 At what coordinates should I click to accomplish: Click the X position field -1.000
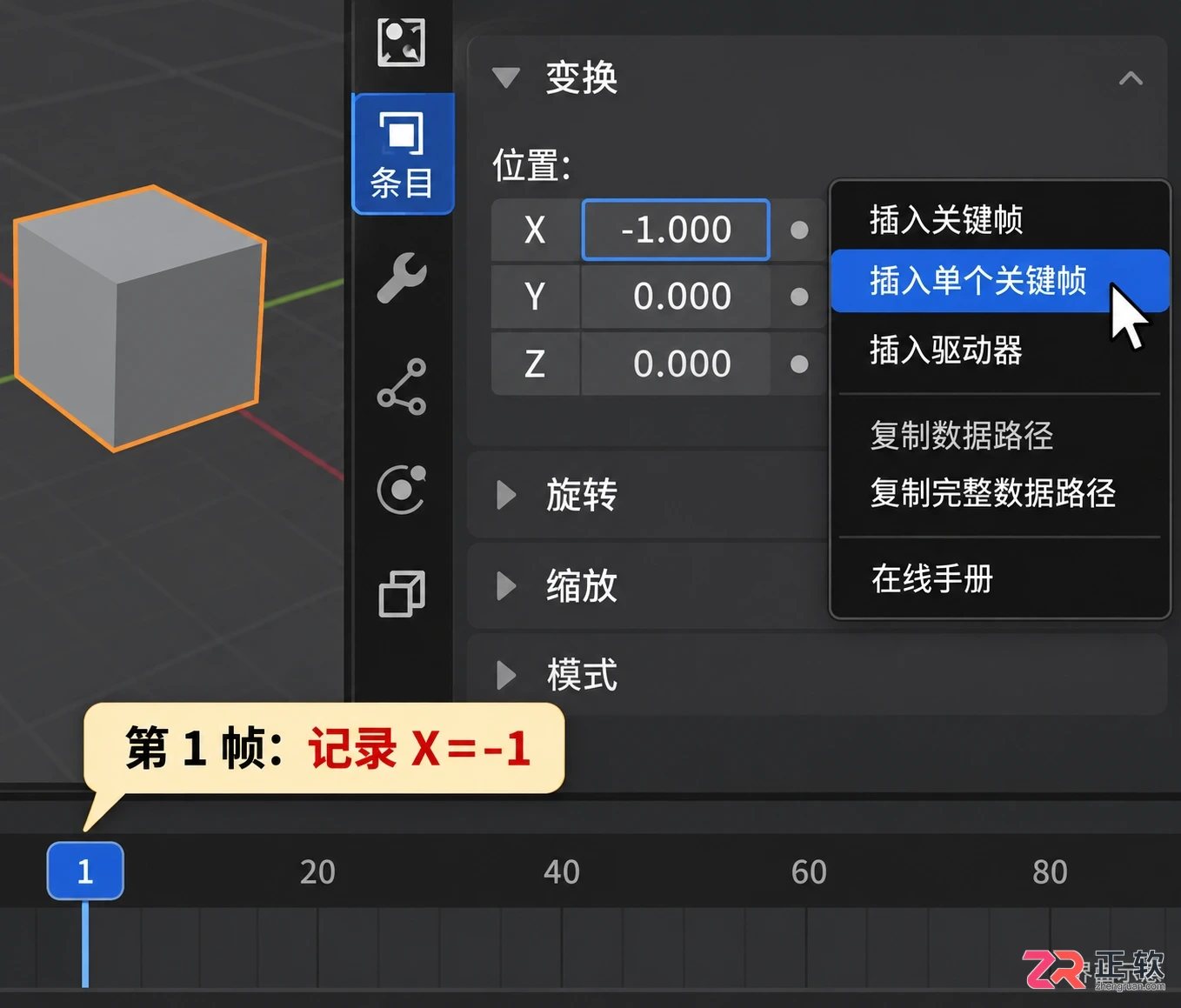click(676, 230)
